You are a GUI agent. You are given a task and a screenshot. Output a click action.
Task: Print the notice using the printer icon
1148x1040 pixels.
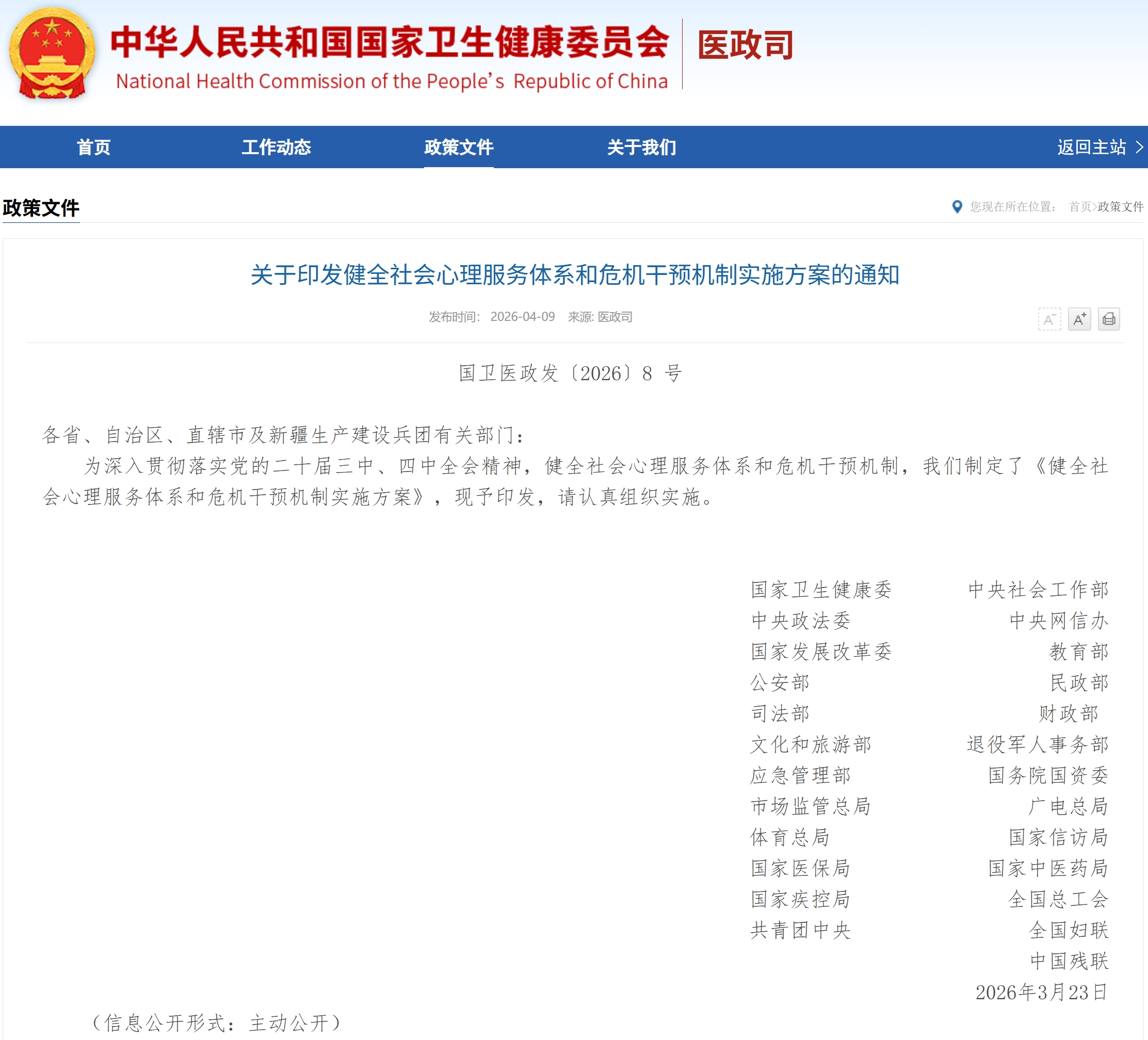[1109, 320]
